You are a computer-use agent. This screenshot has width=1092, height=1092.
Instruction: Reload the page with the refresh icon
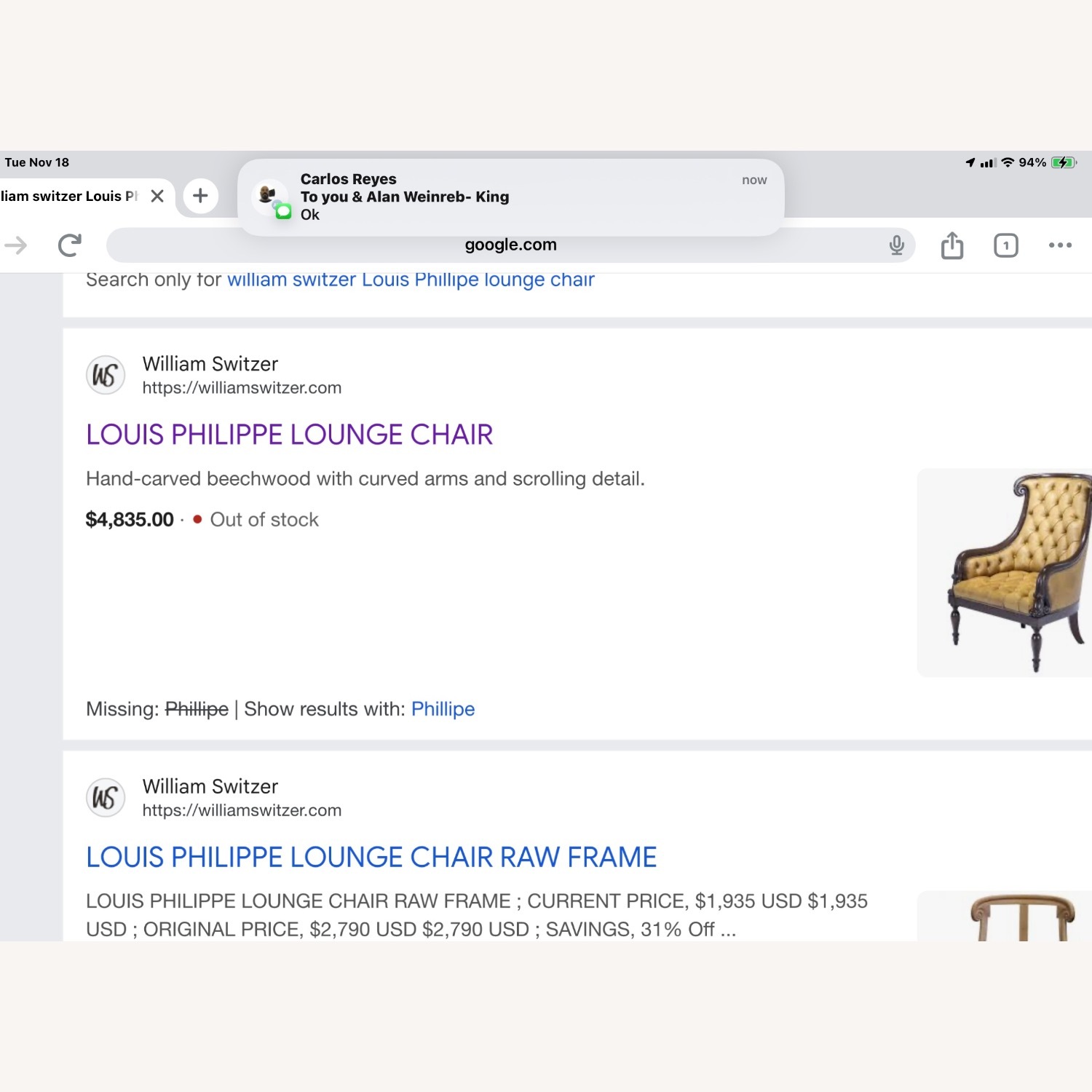tap(68, 245)
